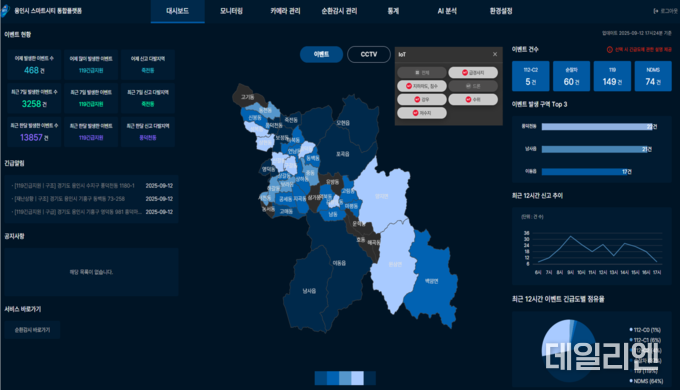Click the Yongin smart city platform logo
This screenshot has width=680, height=390.
[5, 11]
